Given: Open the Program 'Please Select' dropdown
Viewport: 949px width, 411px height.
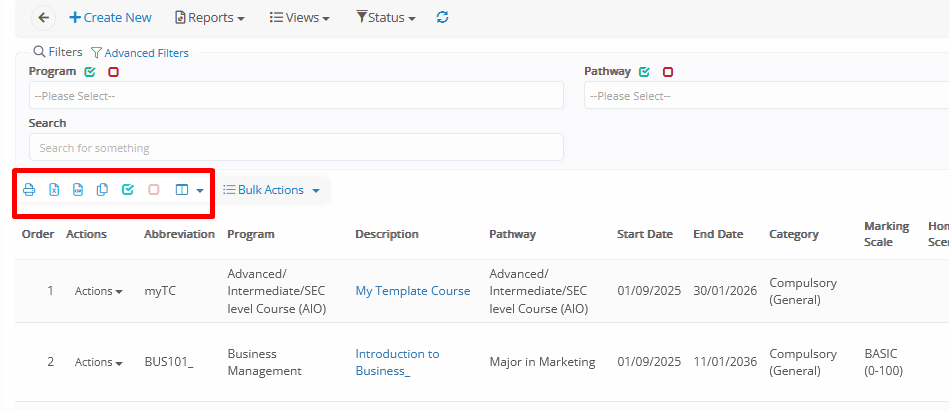Looking at the screenshot, I should (296, 96).
